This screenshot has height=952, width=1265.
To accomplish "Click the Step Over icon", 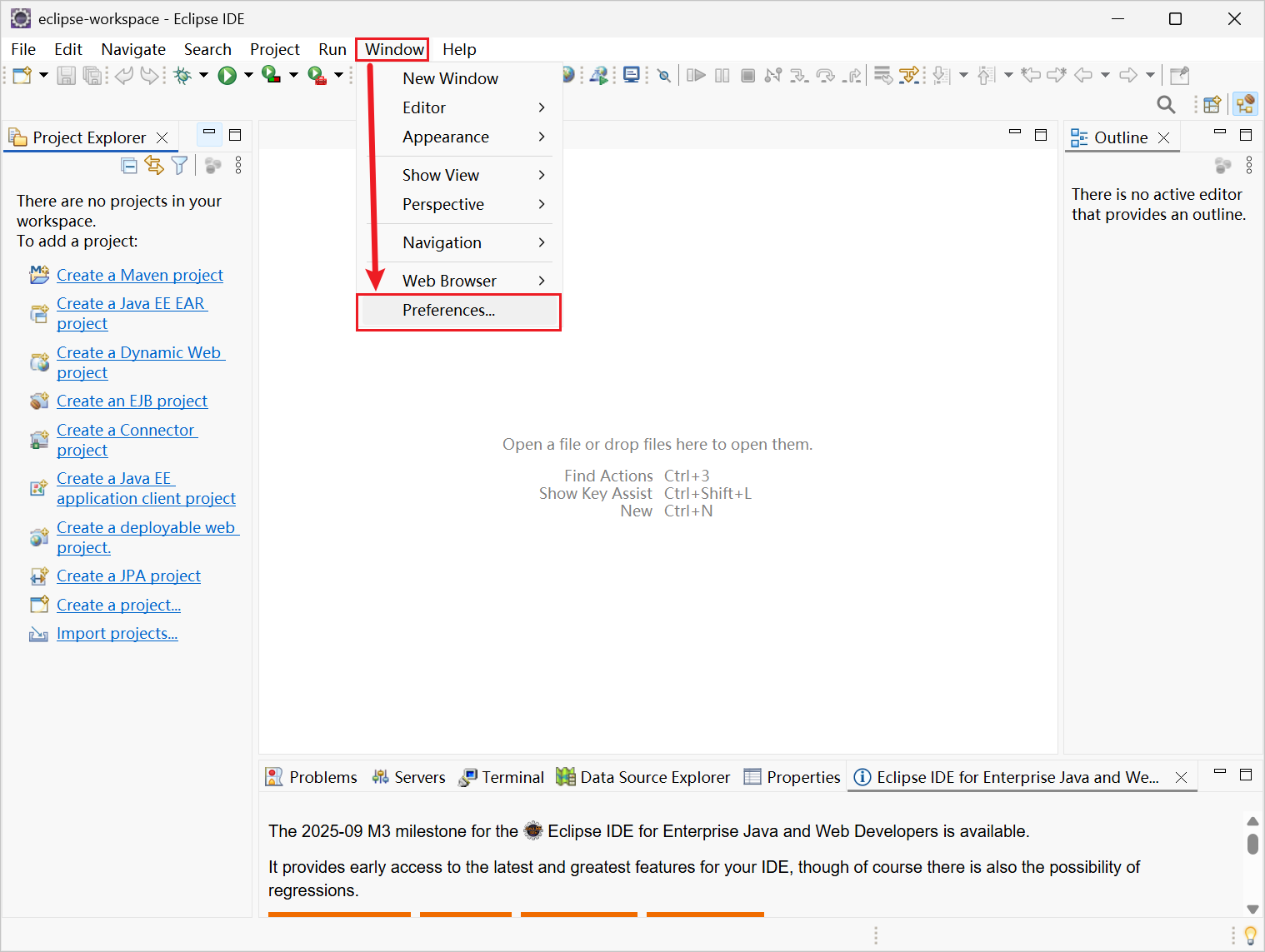I will 825,76.
